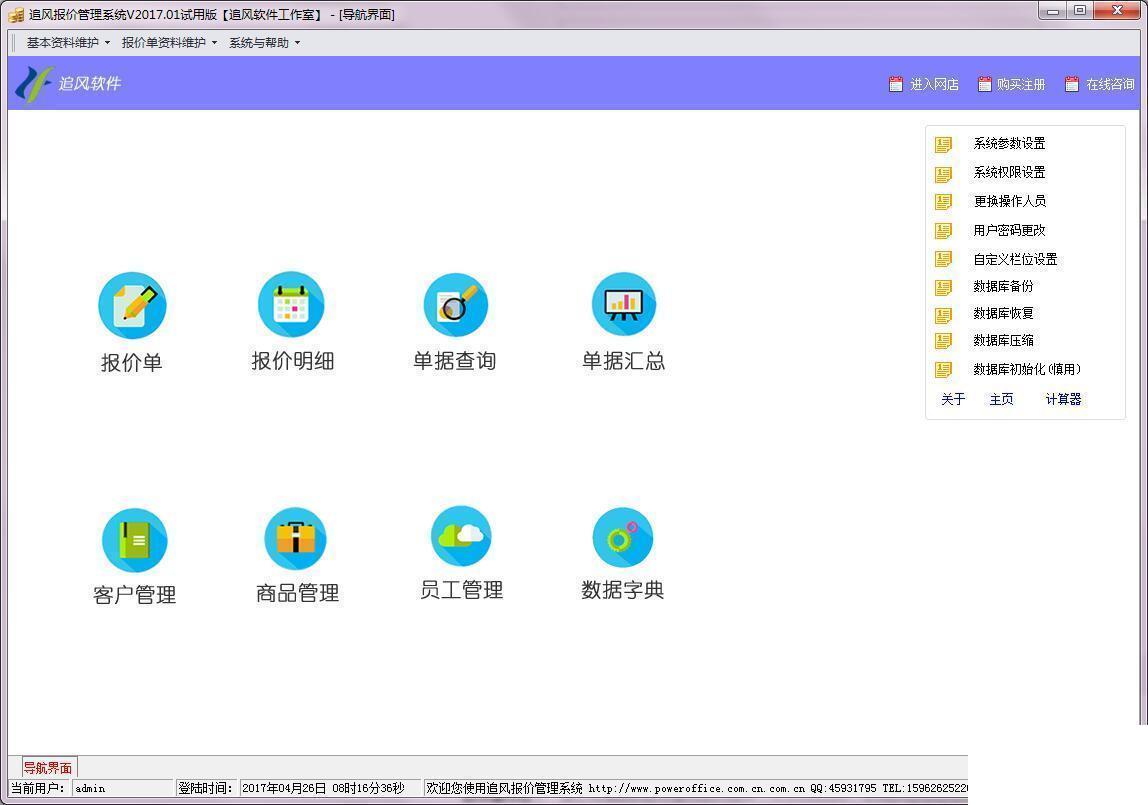Click the login time 2017年04月26日 status field
The width and height of the screenshot is (1148, 805).
coord(330,788)
